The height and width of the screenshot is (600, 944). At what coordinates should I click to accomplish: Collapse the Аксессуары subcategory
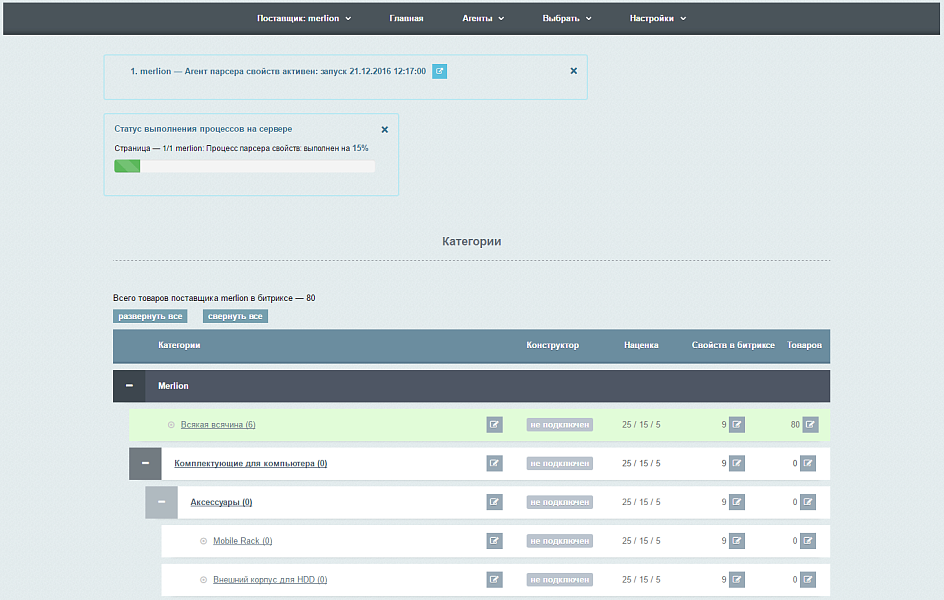(161, 502)
